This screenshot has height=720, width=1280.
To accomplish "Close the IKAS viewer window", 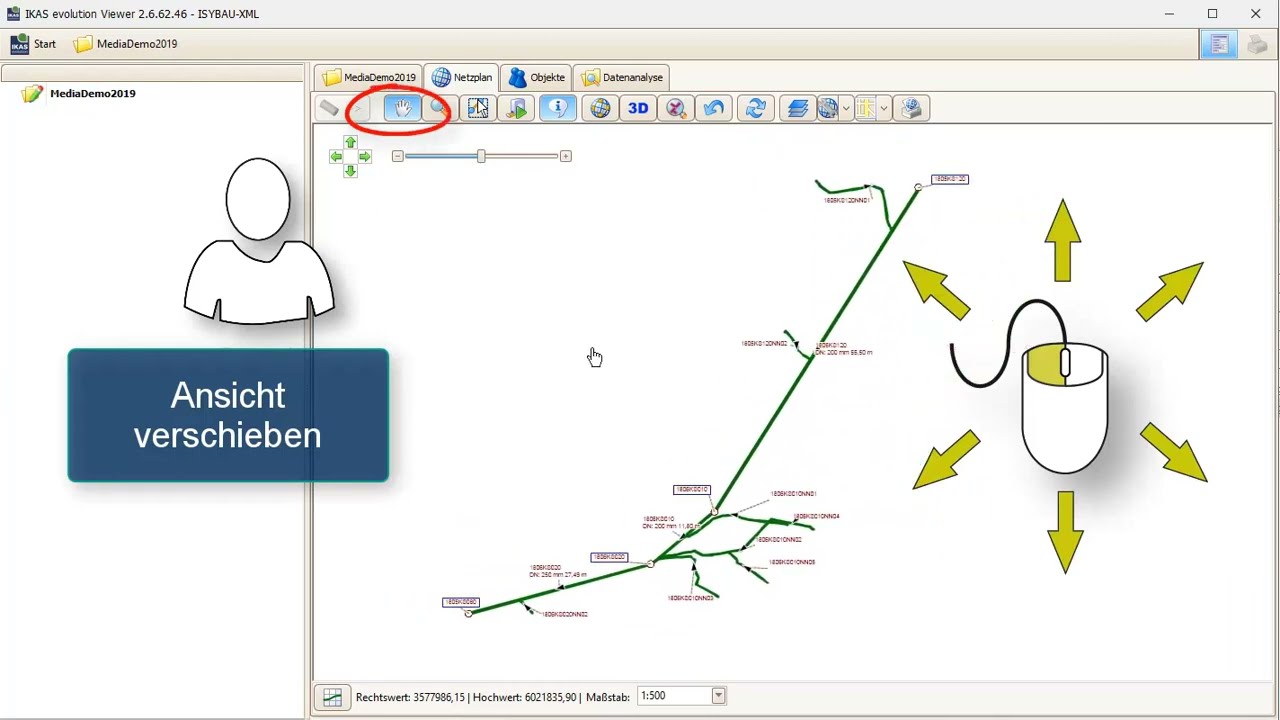I will (x=1256, y=13).
